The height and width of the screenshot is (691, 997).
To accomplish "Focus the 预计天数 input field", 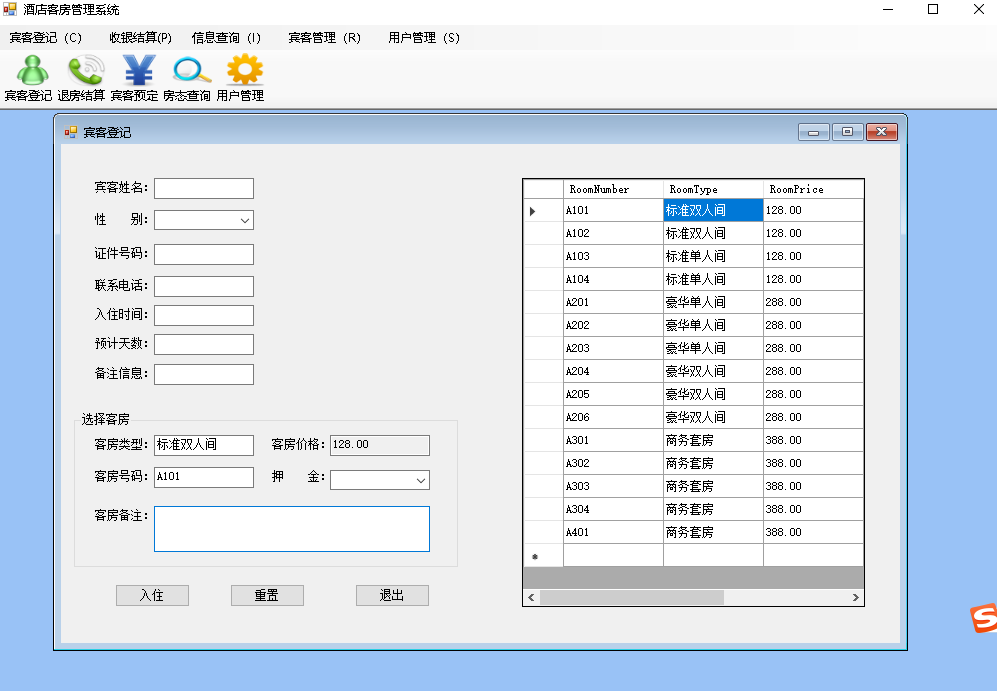I will tap(204, 345).
